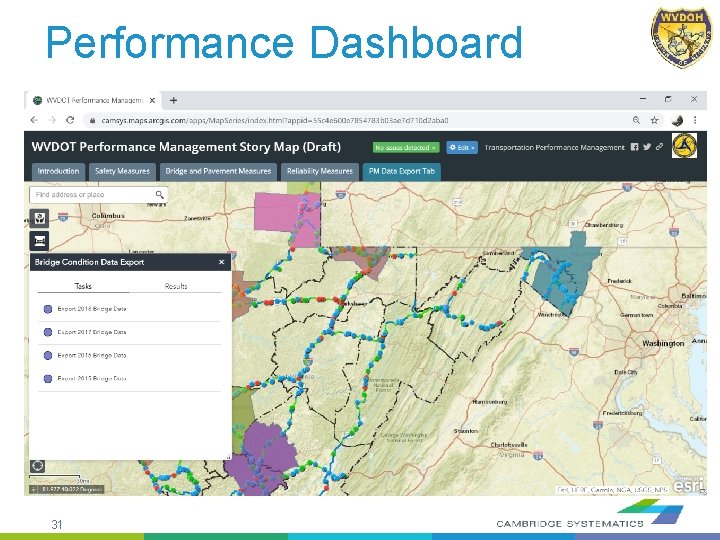Open the browser profile avatar
This screenshot has width=720, height=540.
click(x=677, y=120)
